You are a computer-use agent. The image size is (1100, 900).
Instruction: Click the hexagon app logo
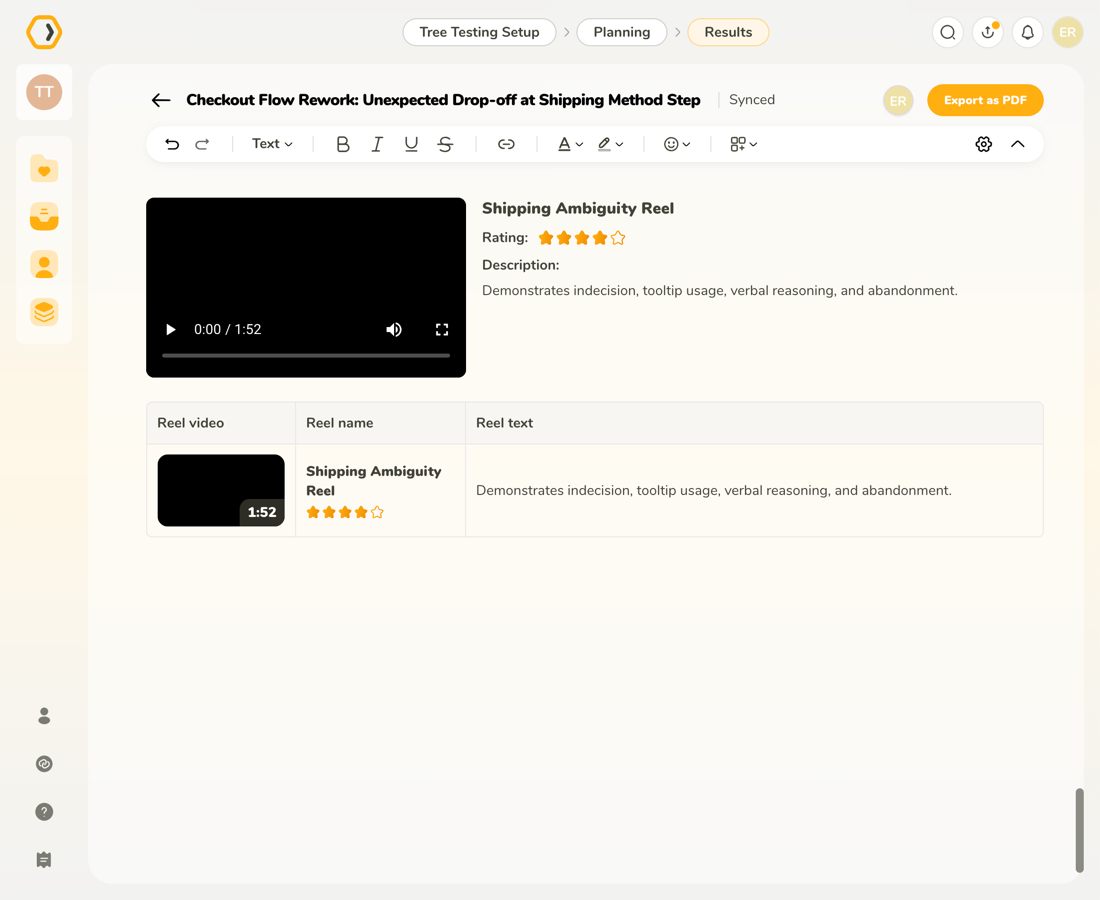tap(44, 32)
